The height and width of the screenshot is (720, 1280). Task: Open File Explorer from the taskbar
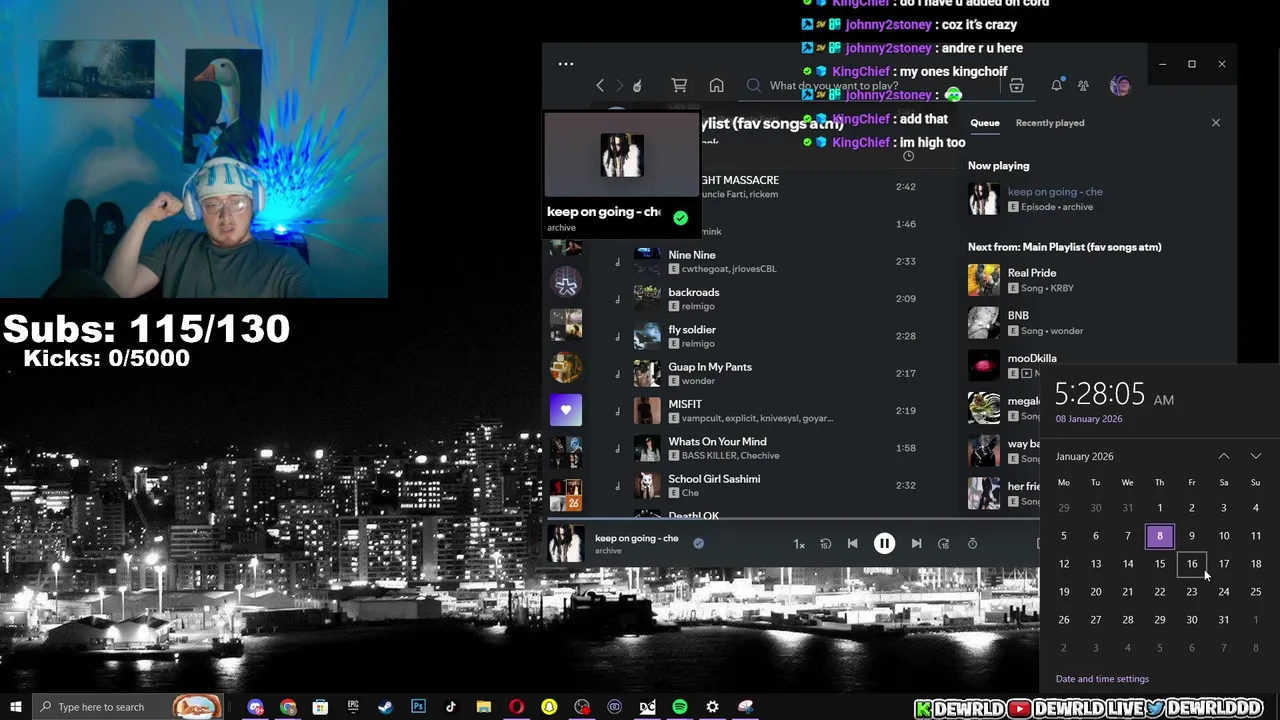coord(483,707)
